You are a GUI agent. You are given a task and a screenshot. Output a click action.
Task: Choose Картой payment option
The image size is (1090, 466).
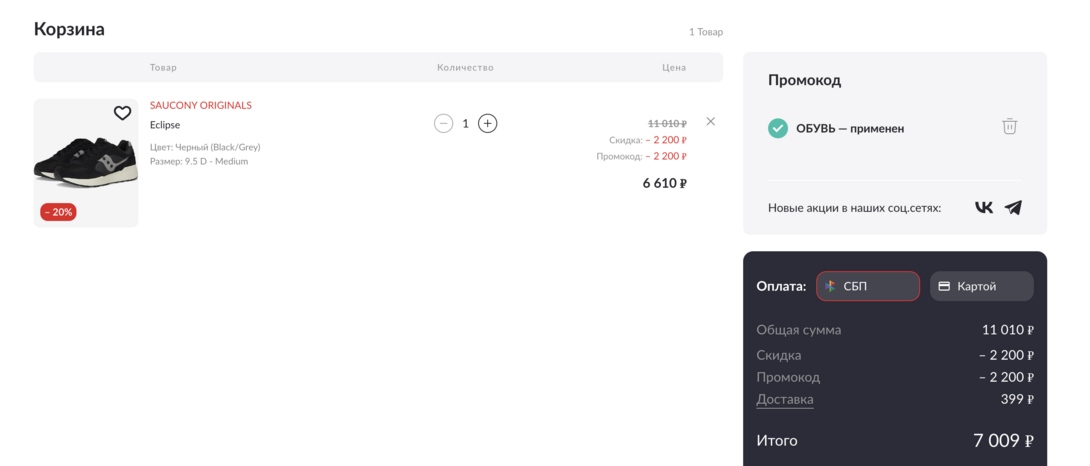981,286
